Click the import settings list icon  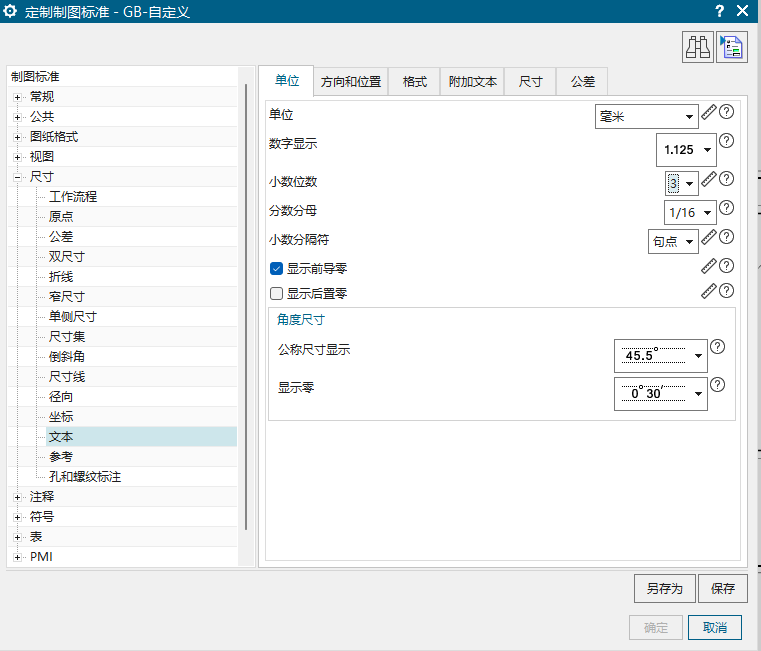coord(731,47)
